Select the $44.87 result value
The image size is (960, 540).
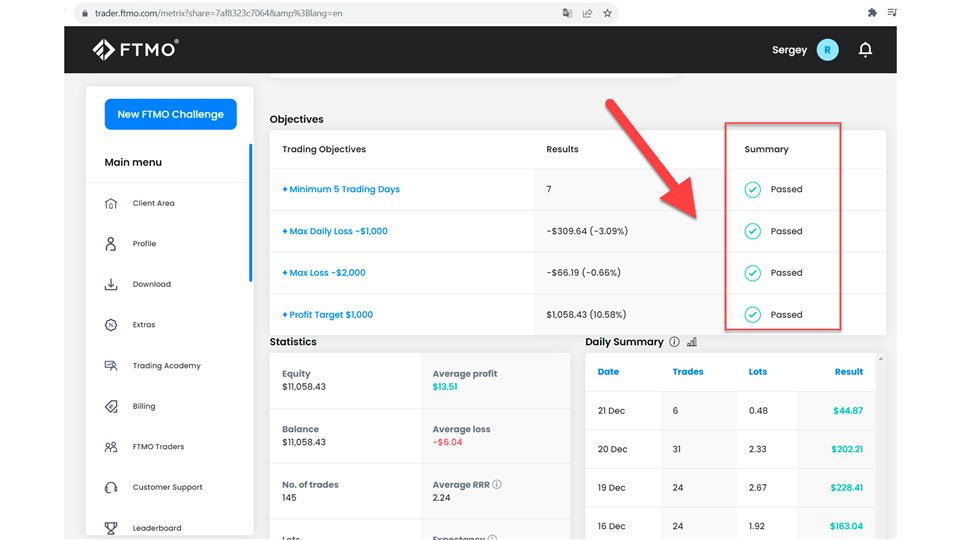tap(848, 411)
